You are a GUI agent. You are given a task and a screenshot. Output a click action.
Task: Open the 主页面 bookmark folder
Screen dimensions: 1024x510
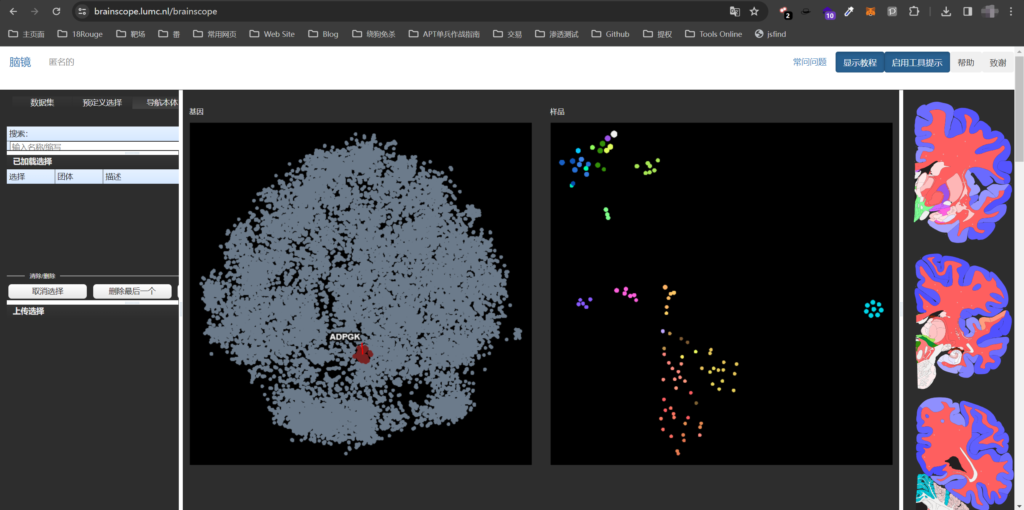(x=25, y=34)
